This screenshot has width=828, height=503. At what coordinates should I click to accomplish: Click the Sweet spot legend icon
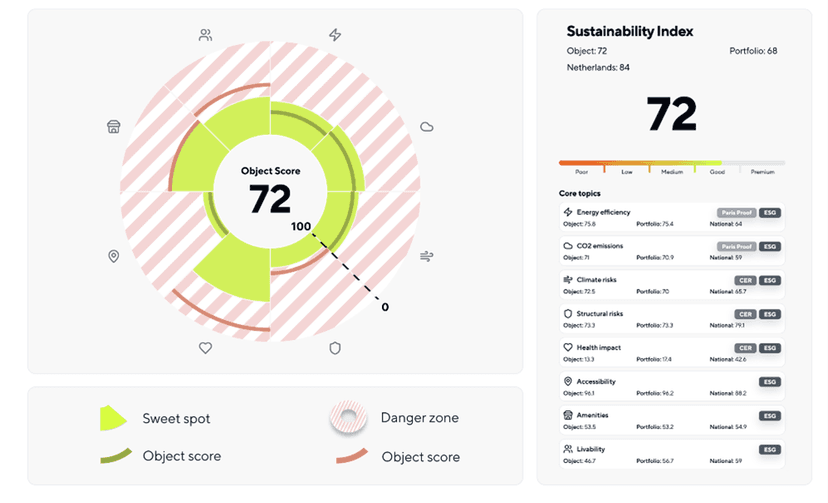[x=112, y=418]
